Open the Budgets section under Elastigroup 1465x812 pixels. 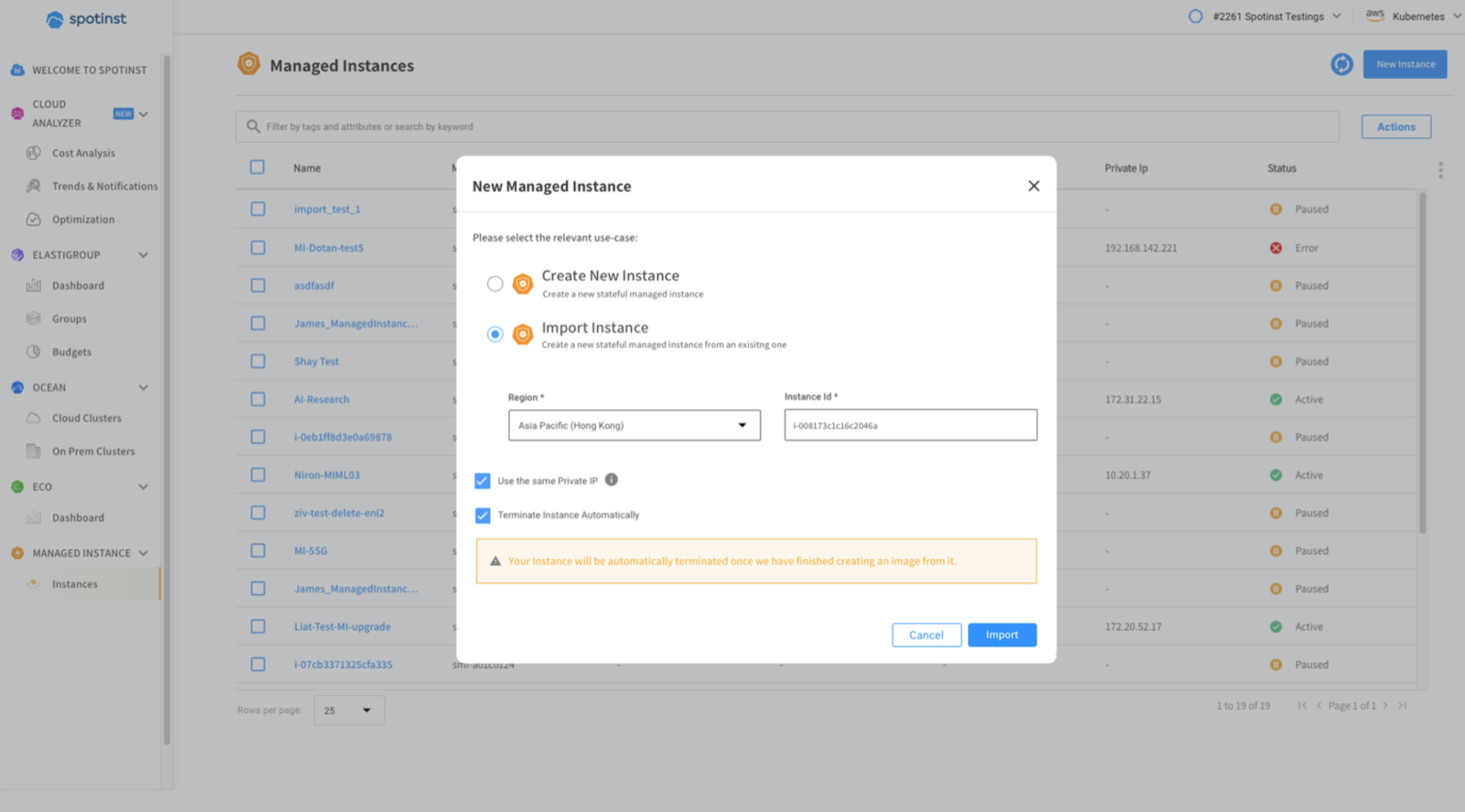(x=71, y=352)
